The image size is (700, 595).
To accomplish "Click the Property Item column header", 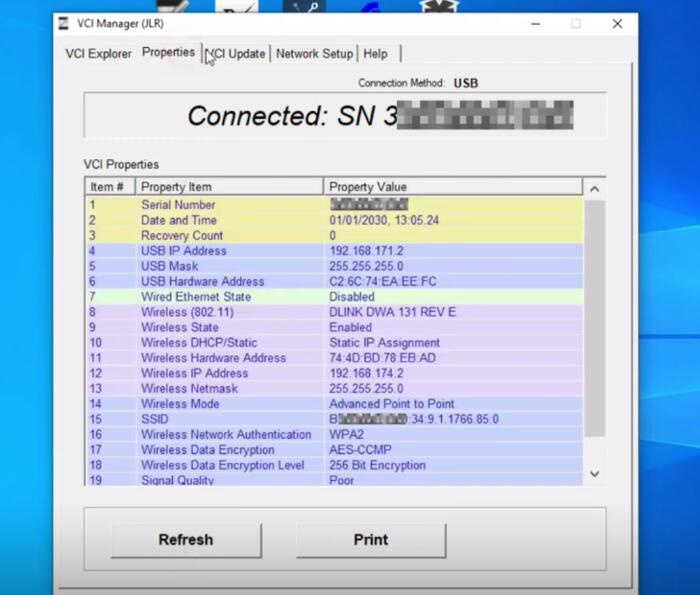I will [x=229, y=187].
